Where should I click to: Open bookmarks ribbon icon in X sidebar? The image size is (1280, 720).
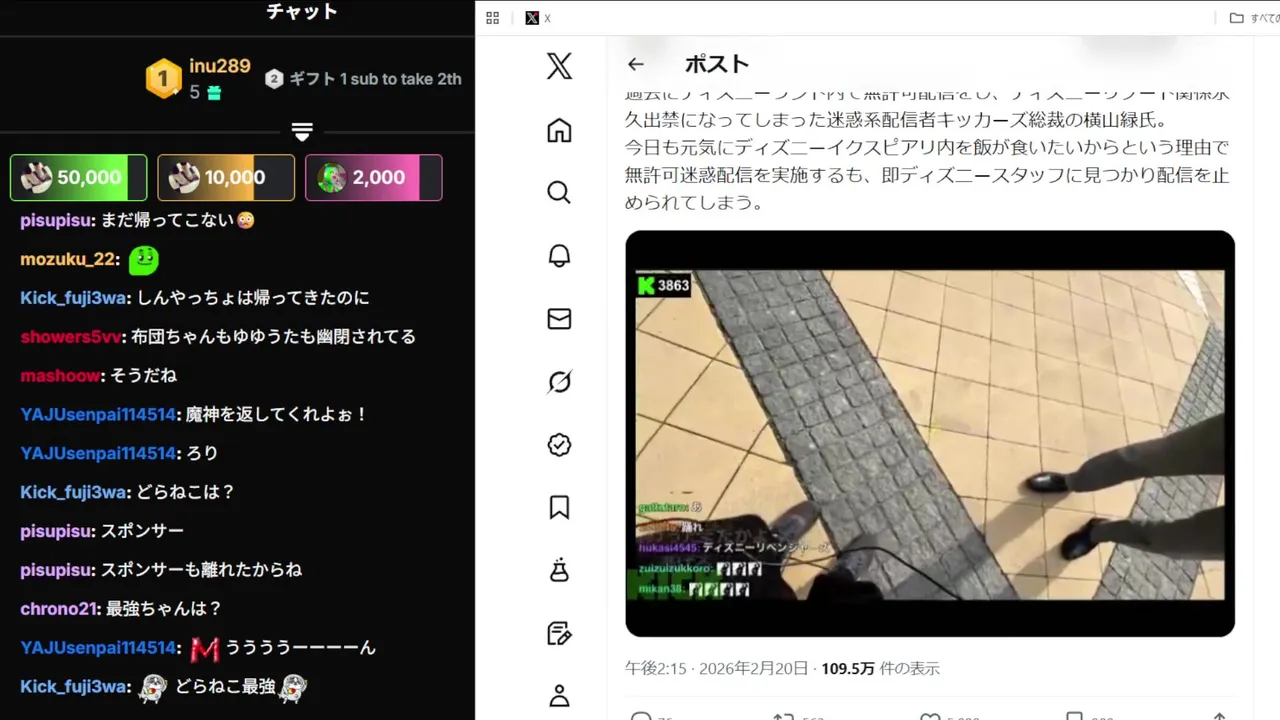[559, 507]
